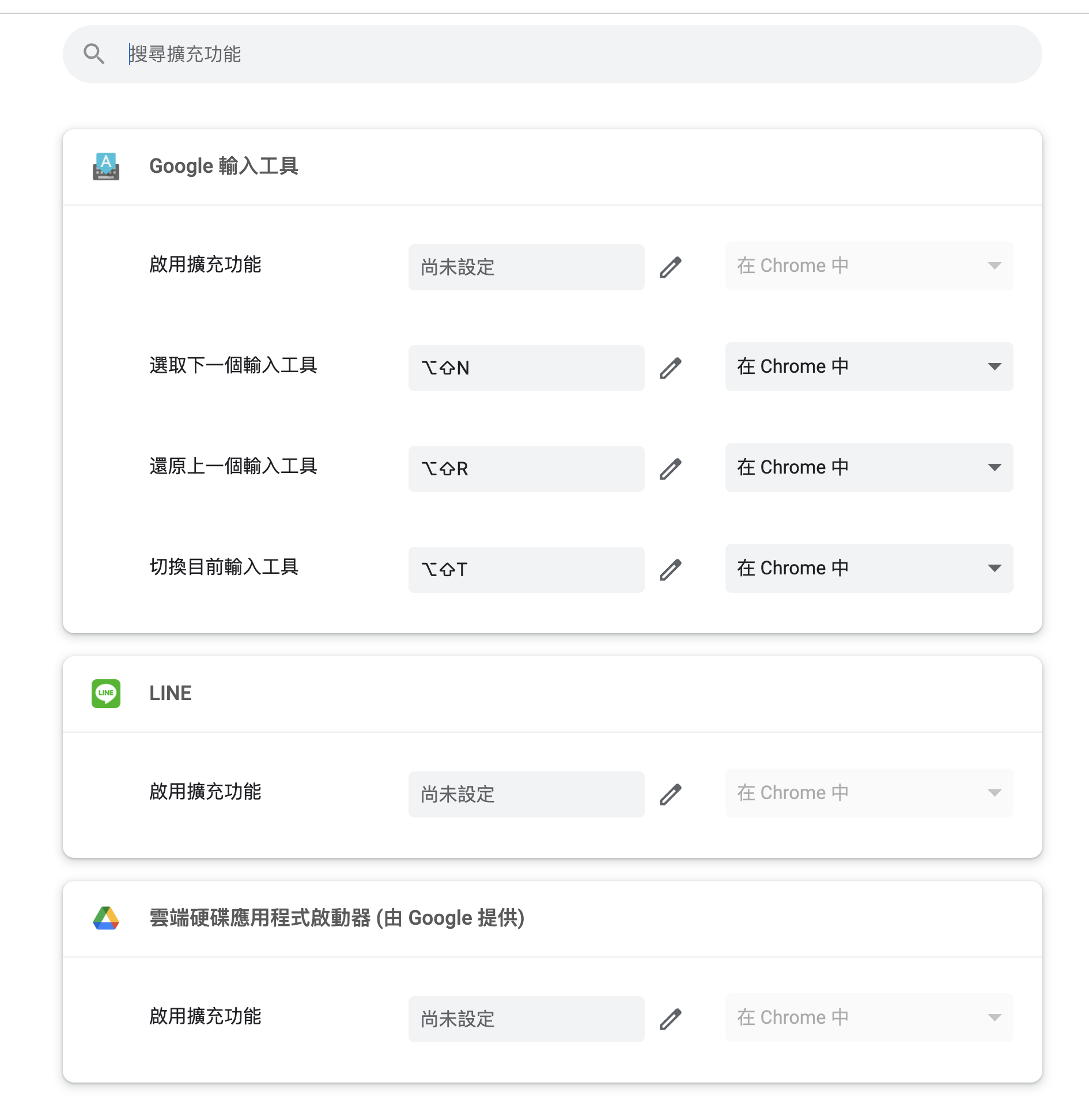Viewport: 1089px width, 1120px height.
Task: Click the search magnifier icon
Action: point(94,54)
